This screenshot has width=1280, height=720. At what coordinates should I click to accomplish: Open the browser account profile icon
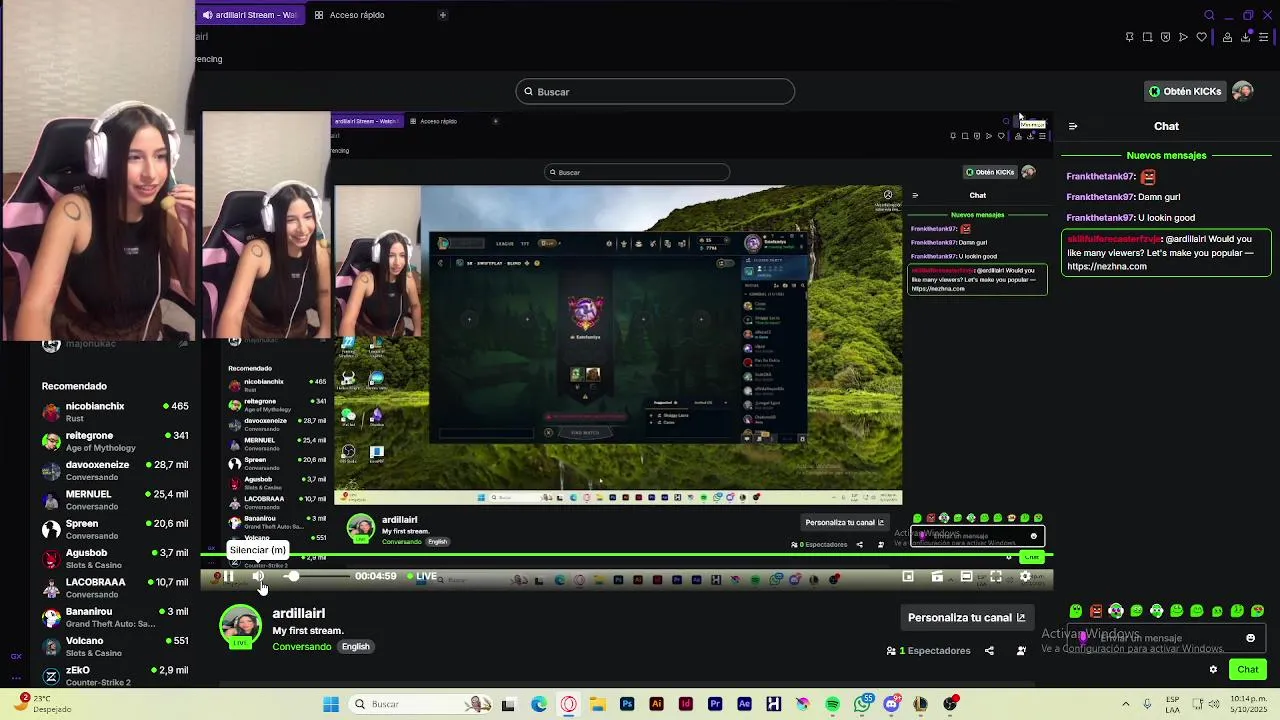click(1227, 37)
